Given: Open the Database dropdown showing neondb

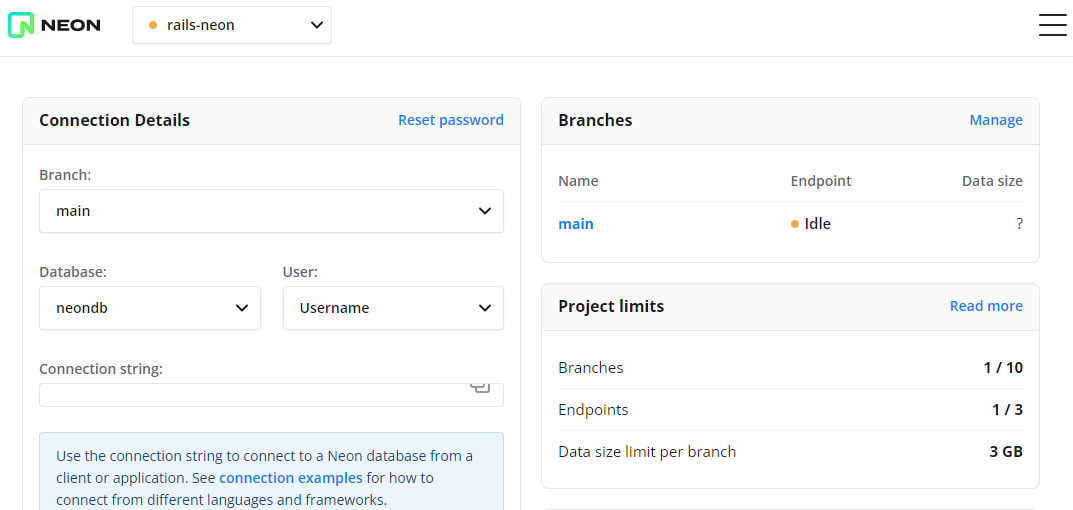Looking at the screenshot, I should [x=150, y=308].
